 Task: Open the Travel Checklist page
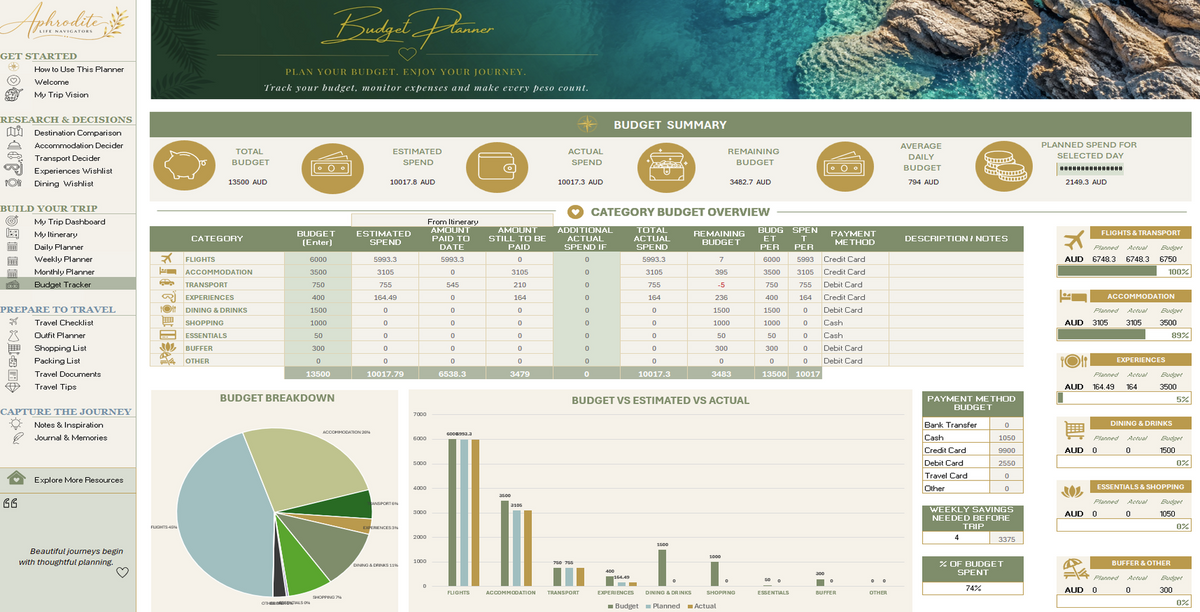coord(64,323)
